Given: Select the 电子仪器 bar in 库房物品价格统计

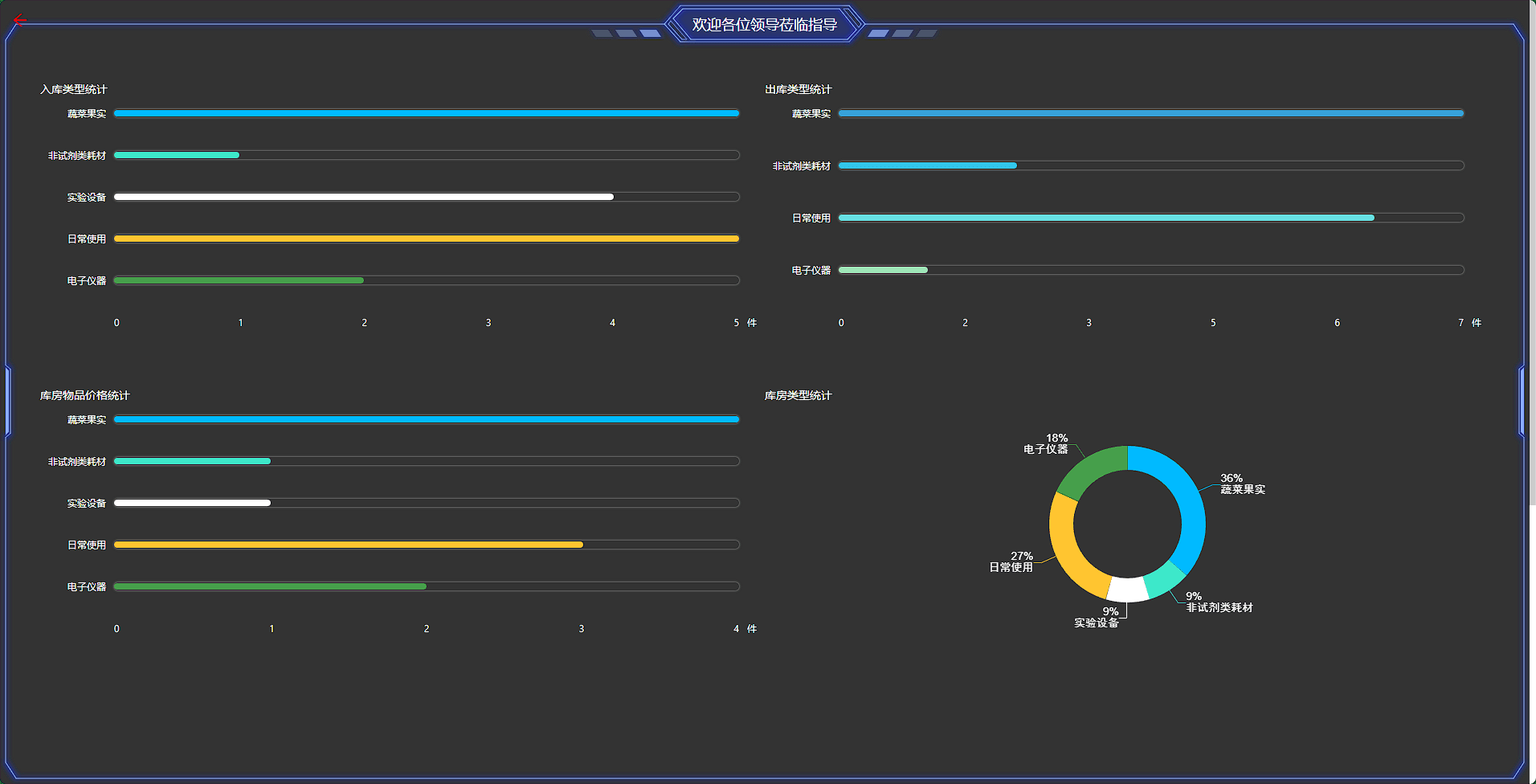Looking at the screenshot, I should pos(270,586).
